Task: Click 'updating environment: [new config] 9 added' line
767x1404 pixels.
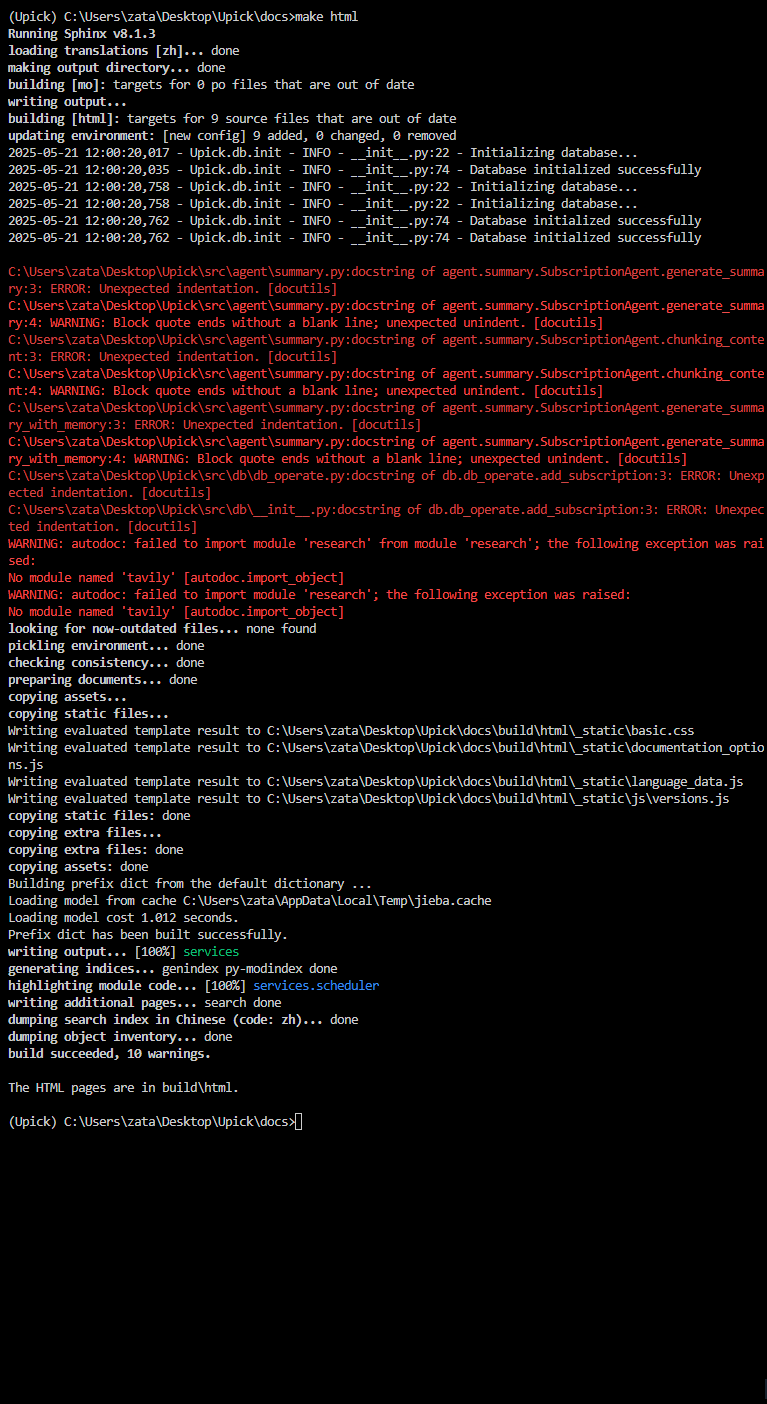Action: point(232,136)
